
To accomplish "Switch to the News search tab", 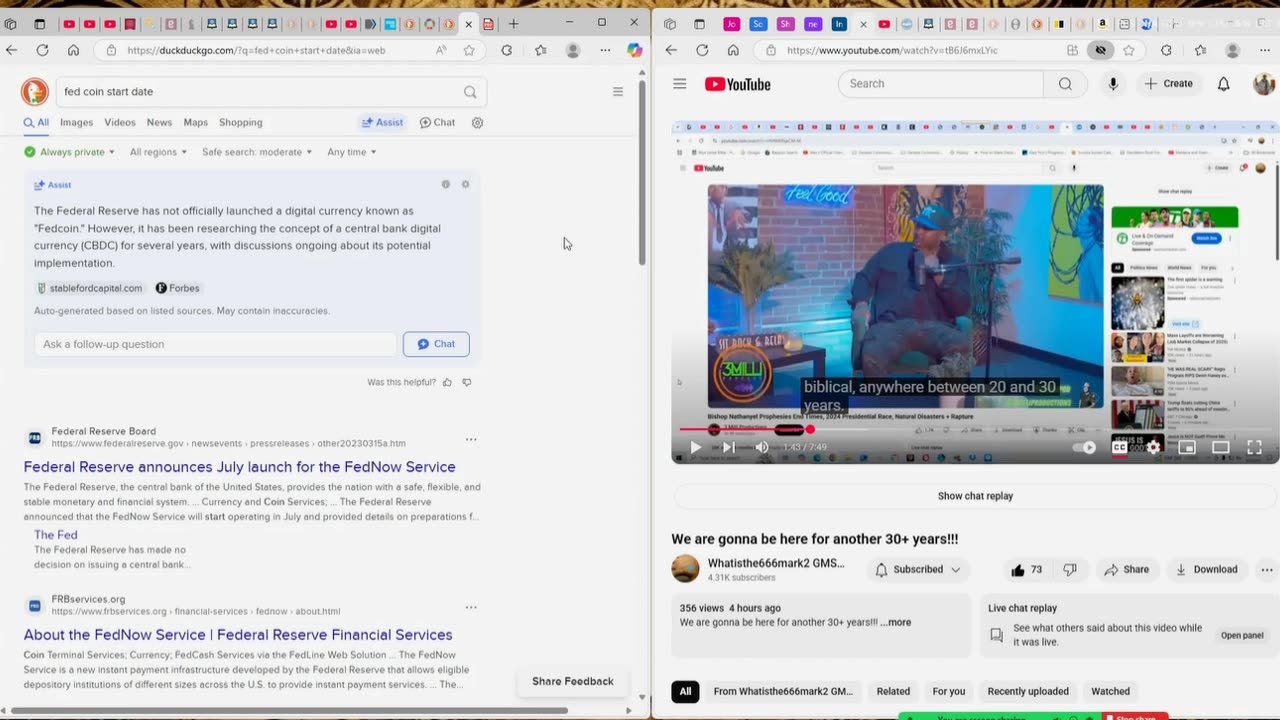I will coord(159,123).
